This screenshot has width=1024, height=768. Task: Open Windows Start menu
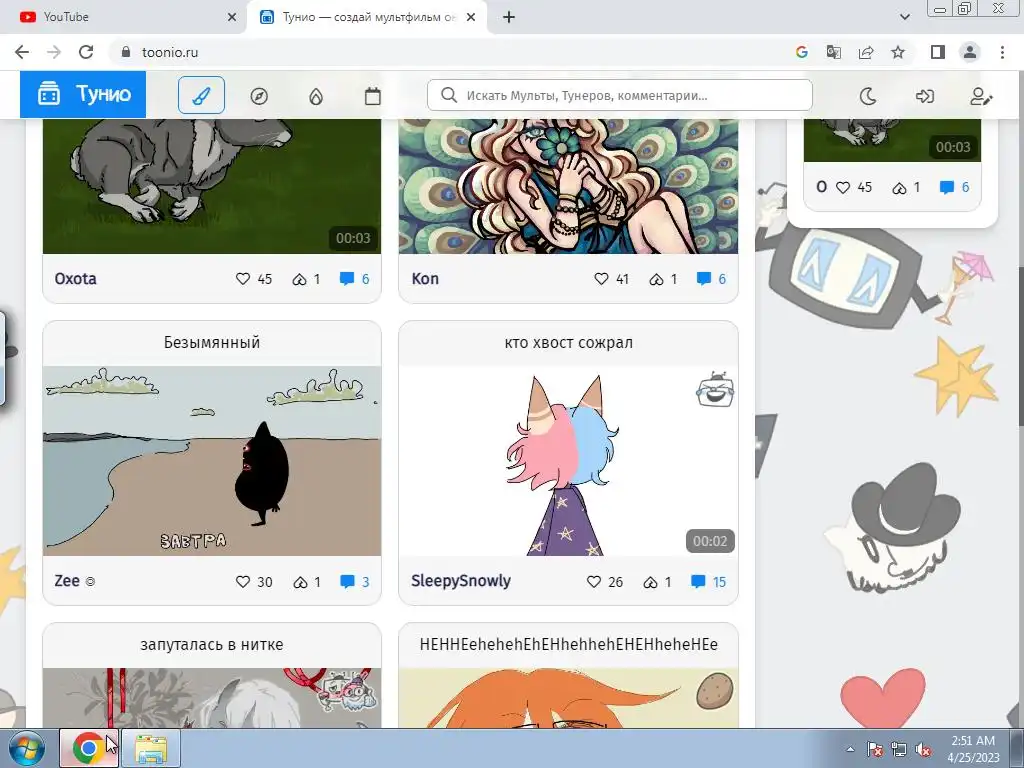click(26, 748)
